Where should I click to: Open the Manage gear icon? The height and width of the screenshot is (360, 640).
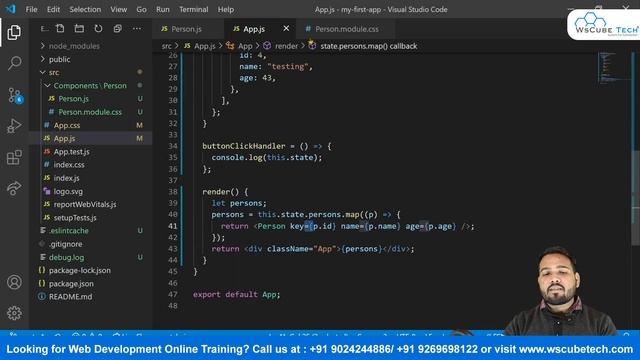click(x=14, y=313)
